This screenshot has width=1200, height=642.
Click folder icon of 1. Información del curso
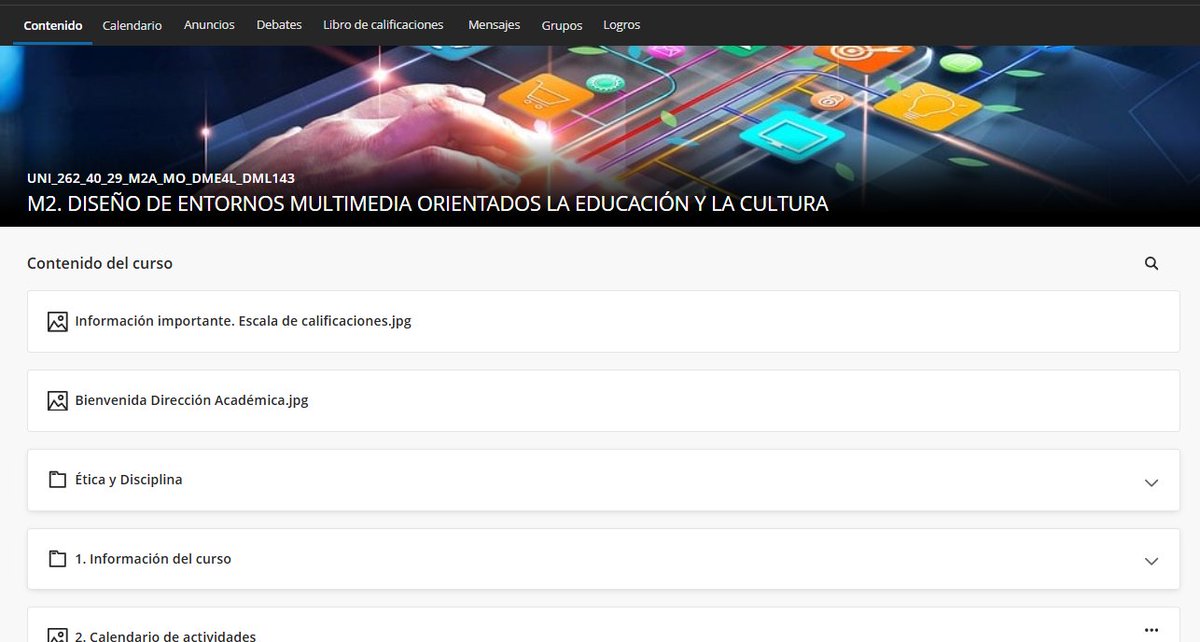pos(57,559)
